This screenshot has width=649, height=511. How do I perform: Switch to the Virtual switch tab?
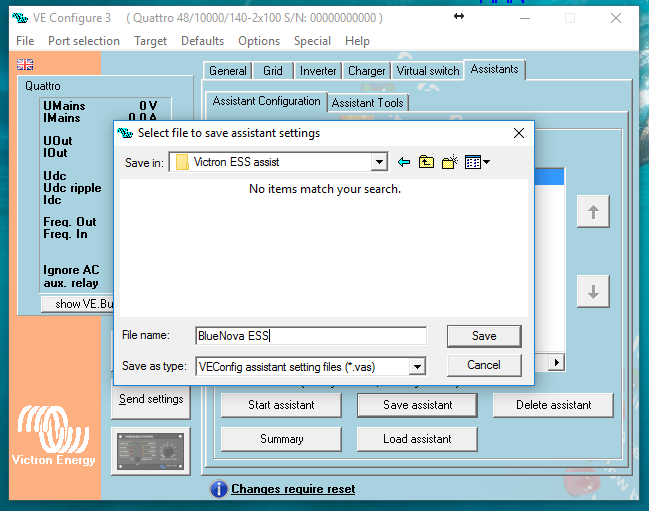(428, 71)
